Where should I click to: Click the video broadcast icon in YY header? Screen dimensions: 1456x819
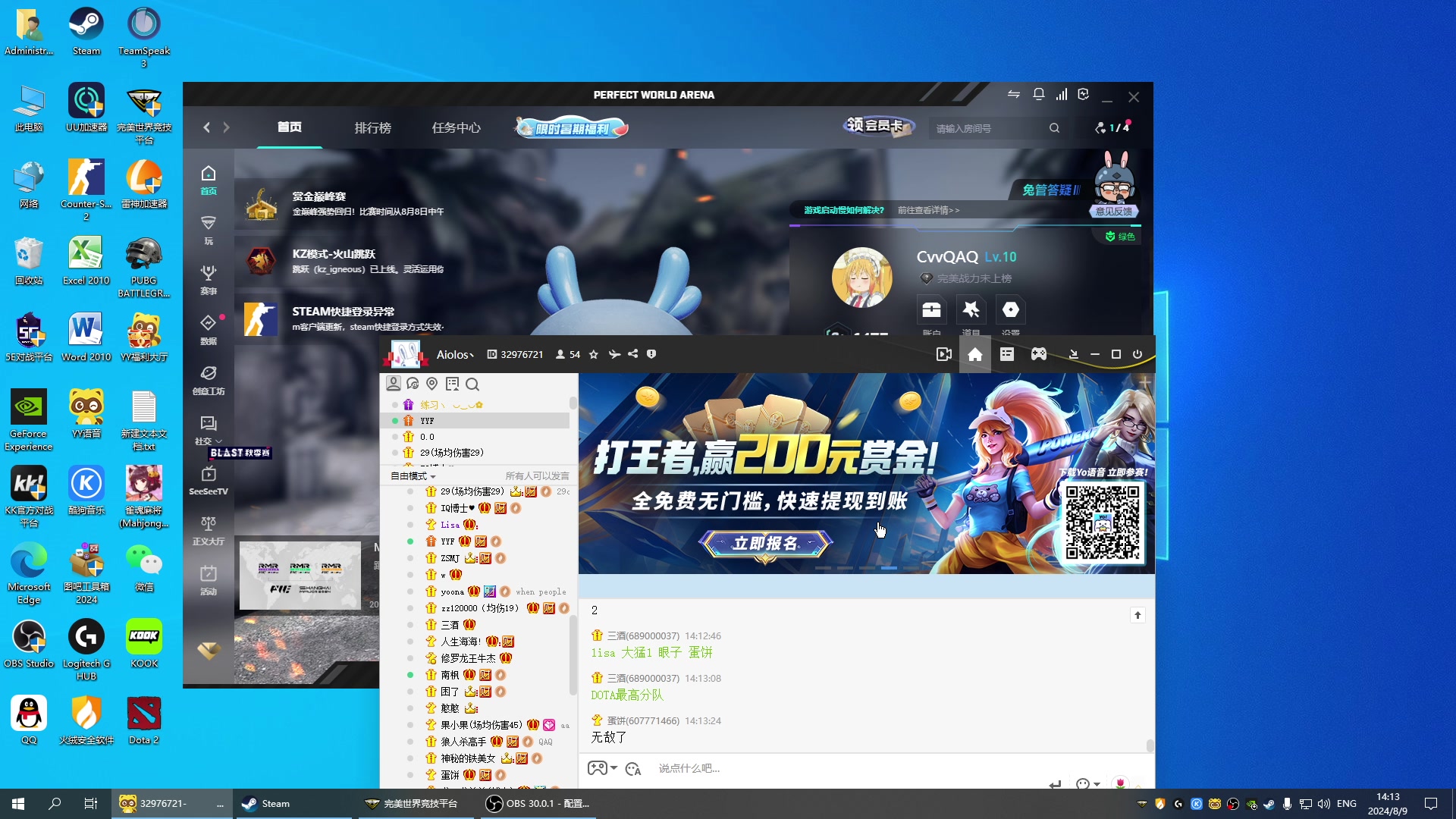coord(943,354)
